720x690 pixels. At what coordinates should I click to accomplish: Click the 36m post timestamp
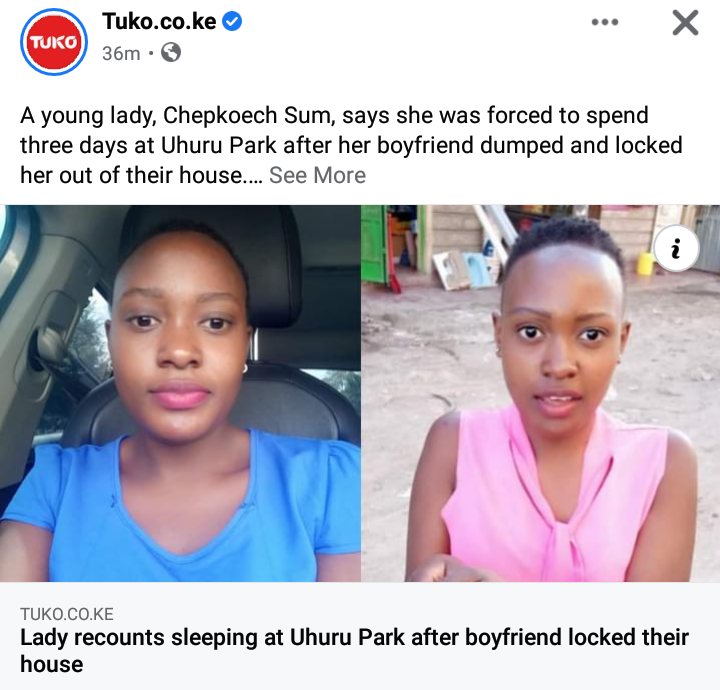(x=121, y=53)
